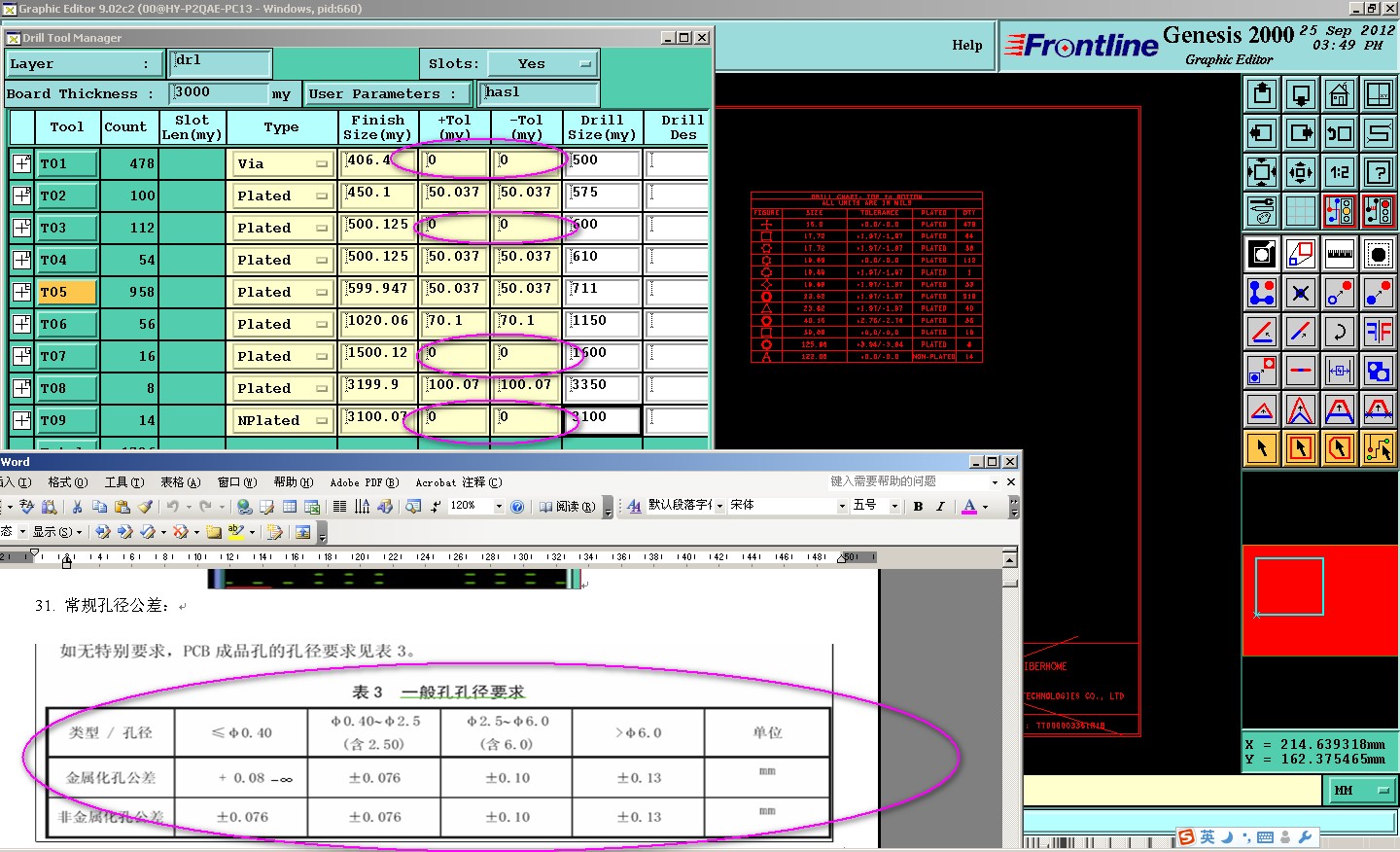This screenshot has width=1400, height=852.
Task: Click the Home view icon
Action: (1340, 94)
